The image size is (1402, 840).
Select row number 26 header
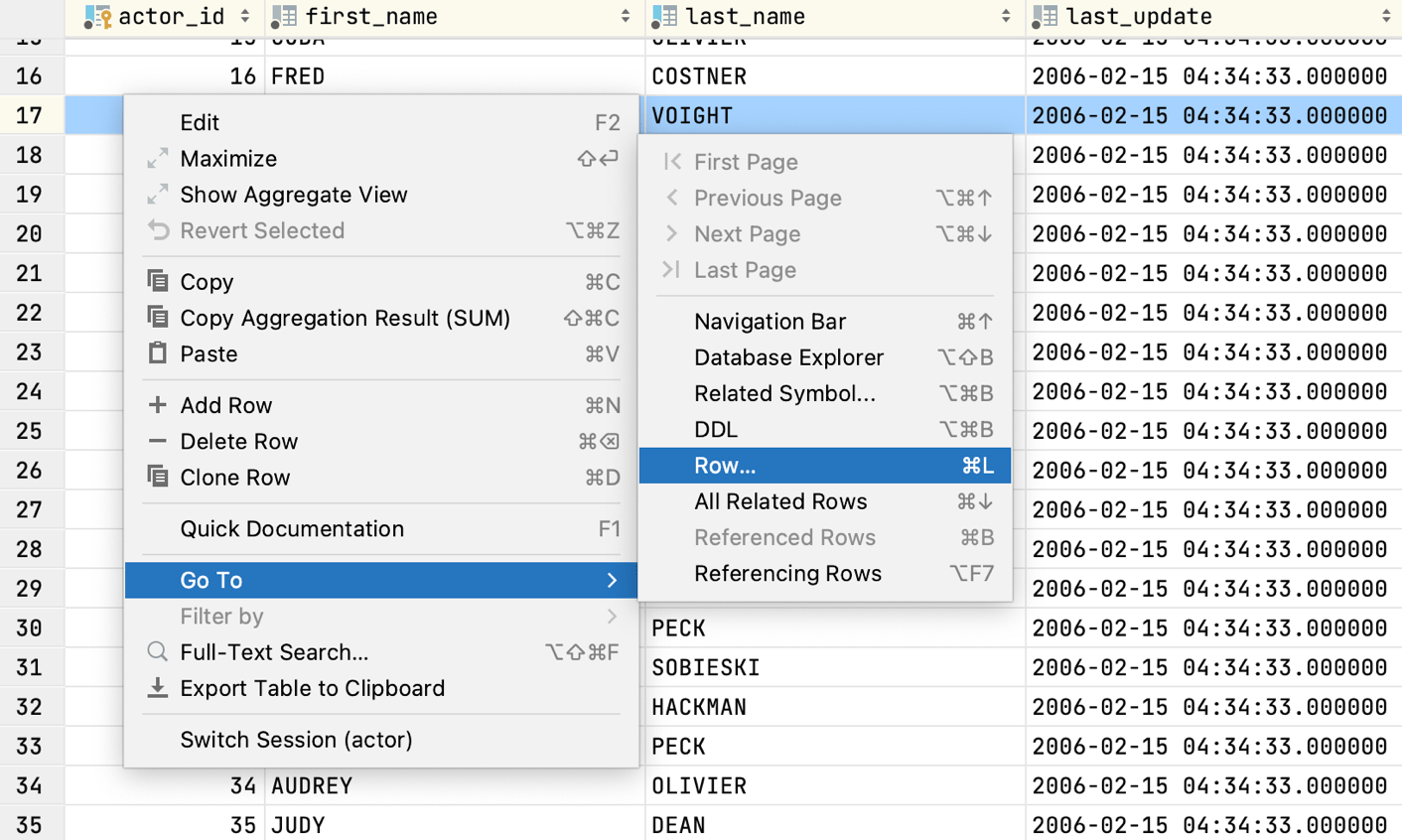tap(32, 470)
